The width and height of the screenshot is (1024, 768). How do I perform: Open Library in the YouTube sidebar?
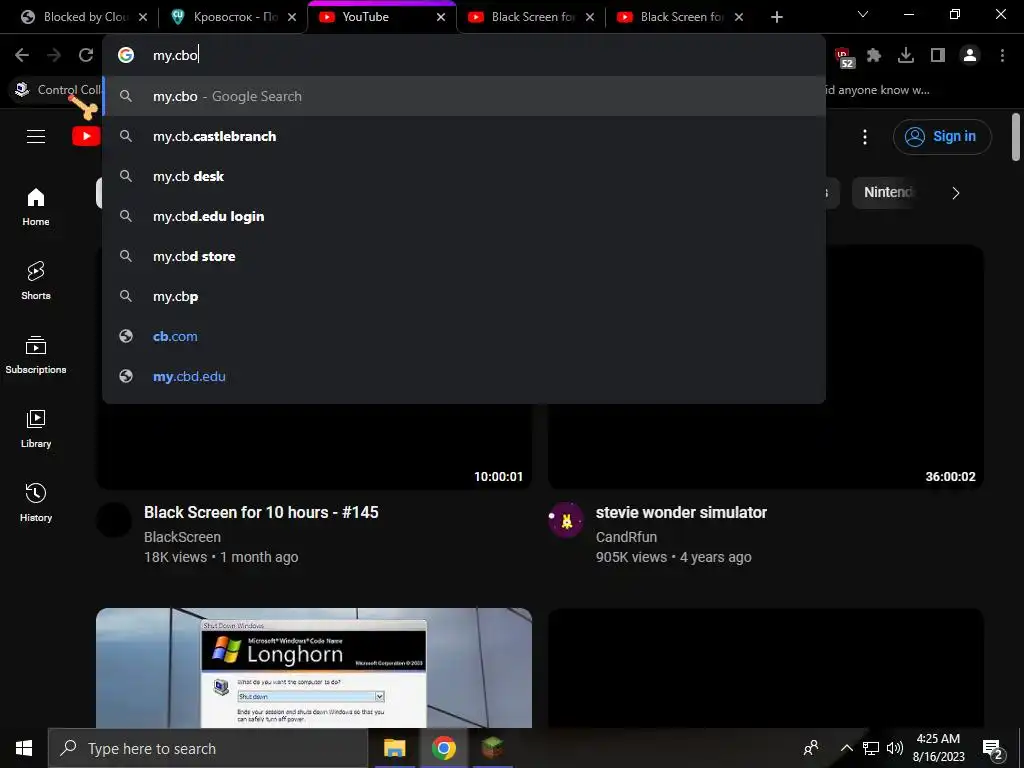[36, 428]
